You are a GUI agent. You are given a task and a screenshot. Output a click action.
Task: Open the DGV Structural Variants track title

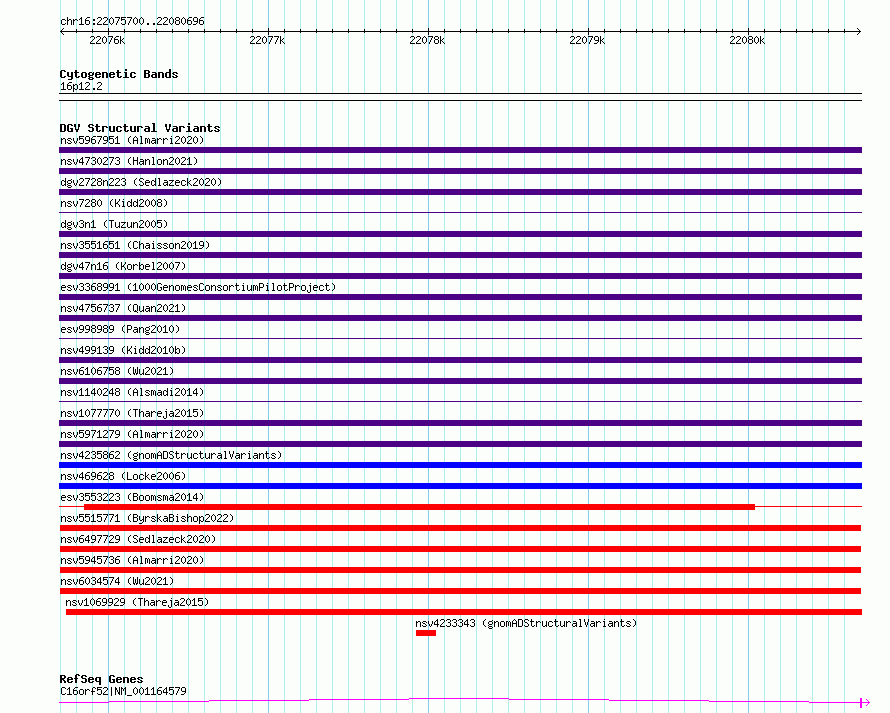[x=140, y=128]
